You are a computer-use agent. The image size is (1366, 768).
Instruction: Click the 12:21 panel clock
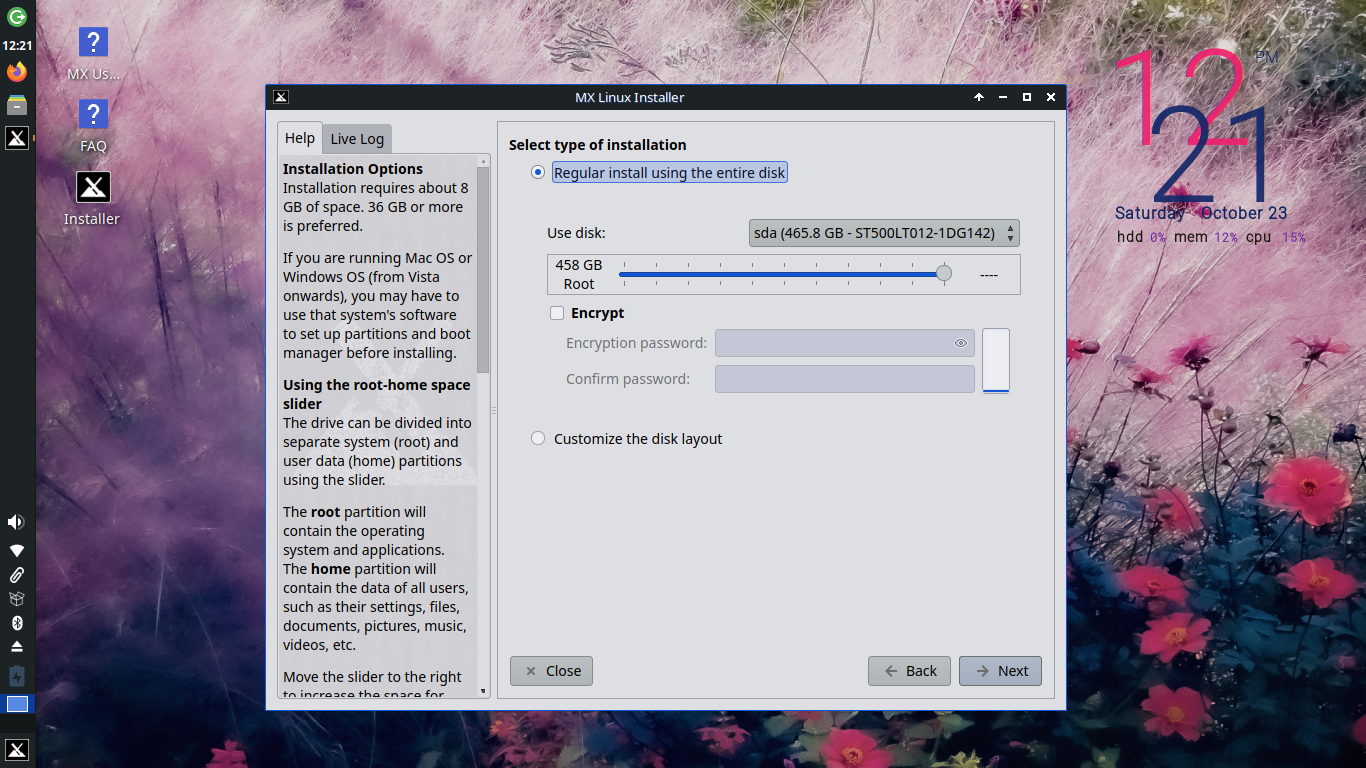pos(17,45)
